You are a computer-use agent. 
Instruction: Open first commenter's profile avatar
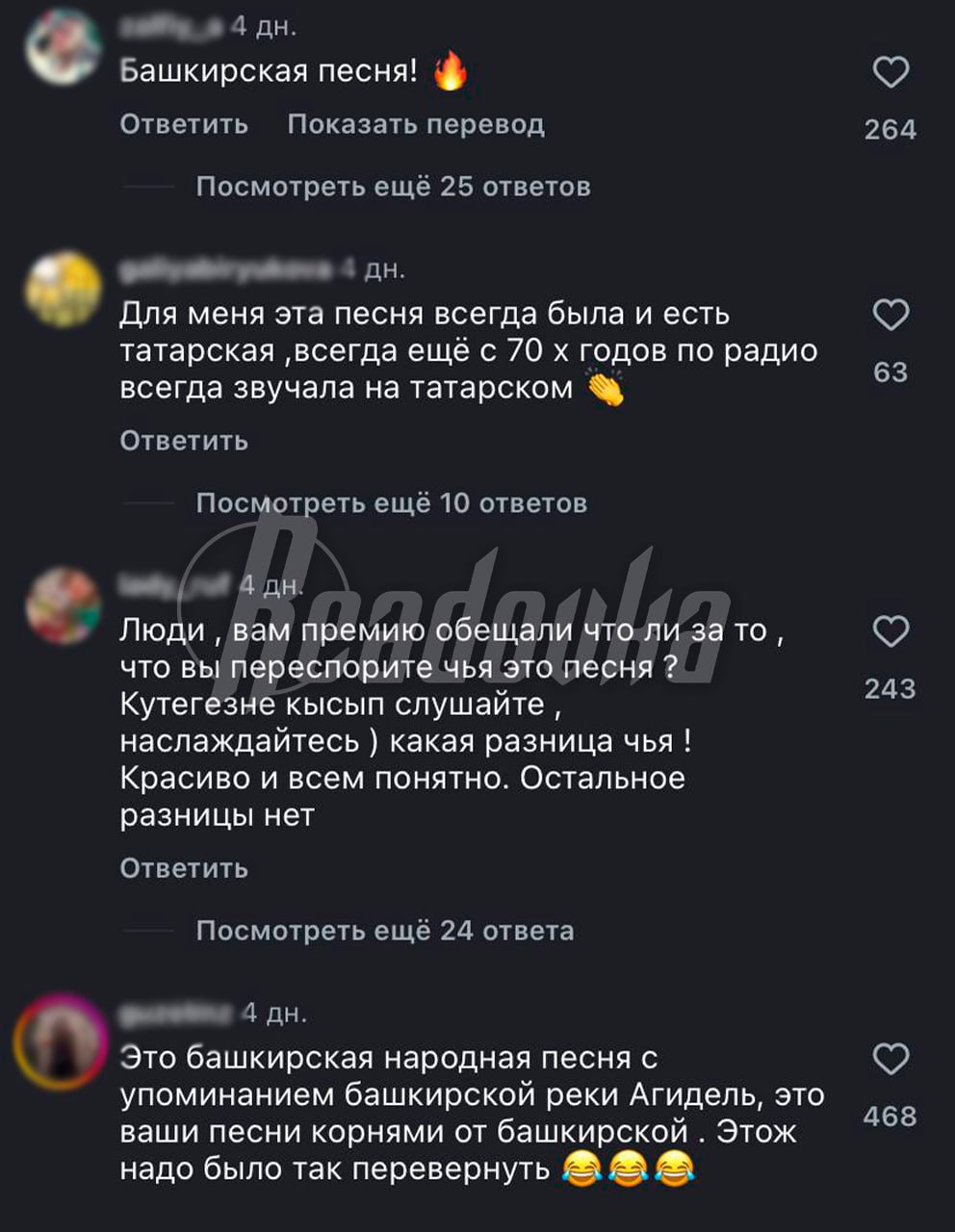pyautogui.click(x=64, y=46)
